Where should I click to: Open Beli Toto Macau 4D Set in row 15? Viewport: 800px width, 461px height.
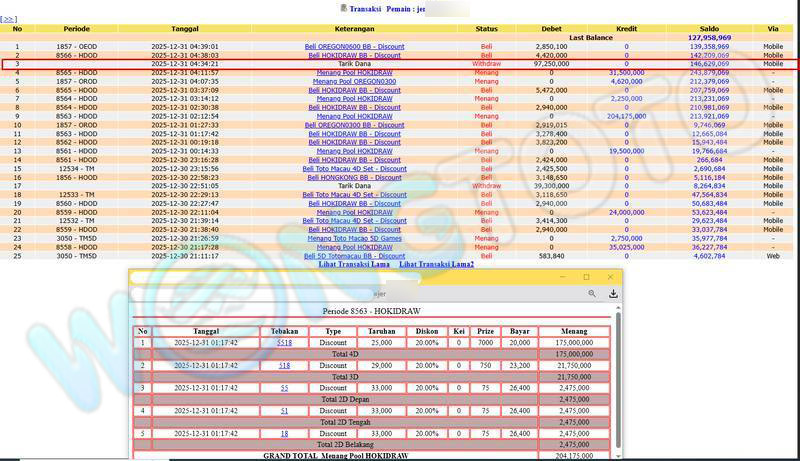pyautogui.click(x=354, y=169)
